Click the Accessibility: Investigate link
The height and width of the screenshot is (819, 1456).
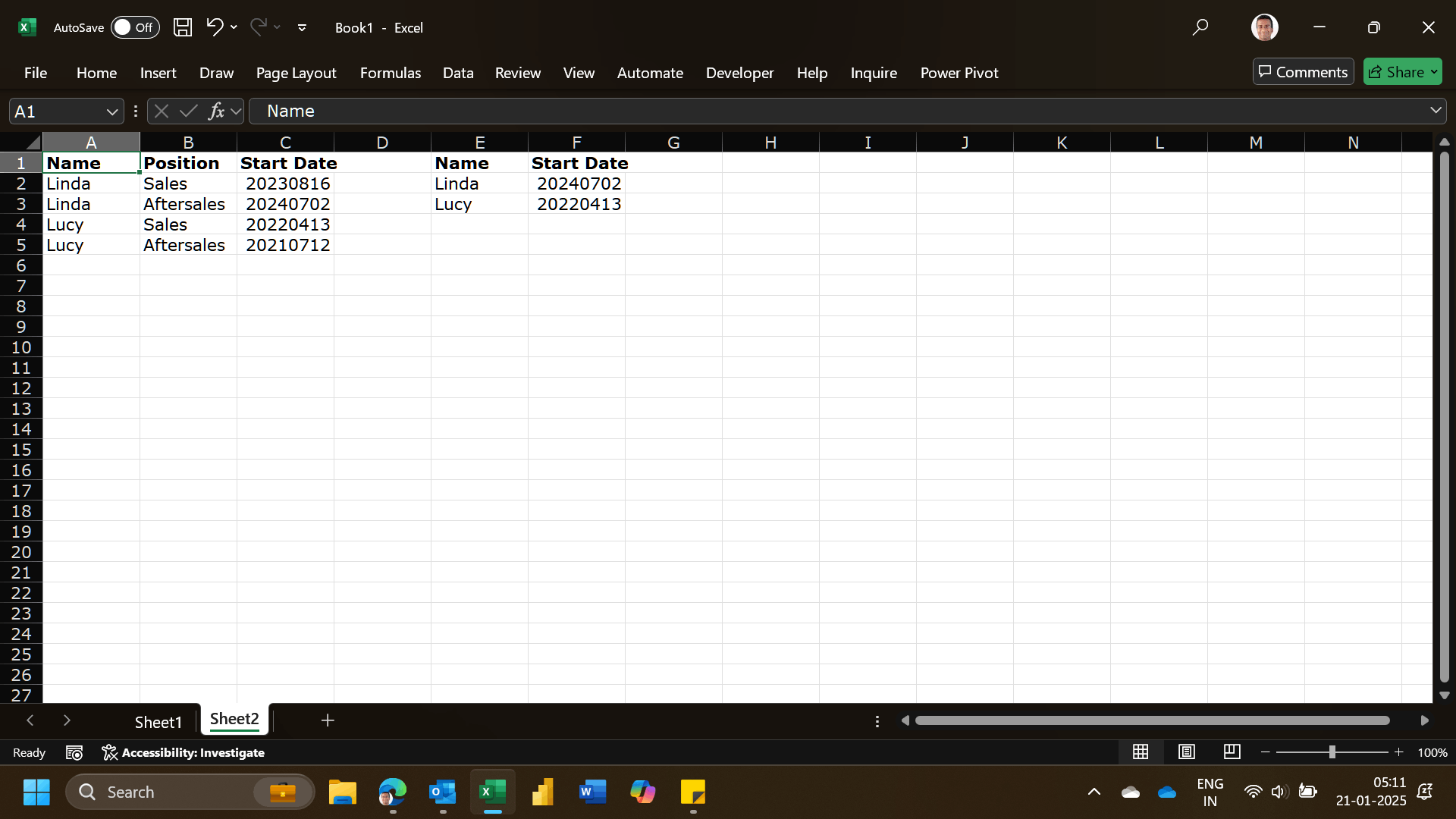coord(194,752)
